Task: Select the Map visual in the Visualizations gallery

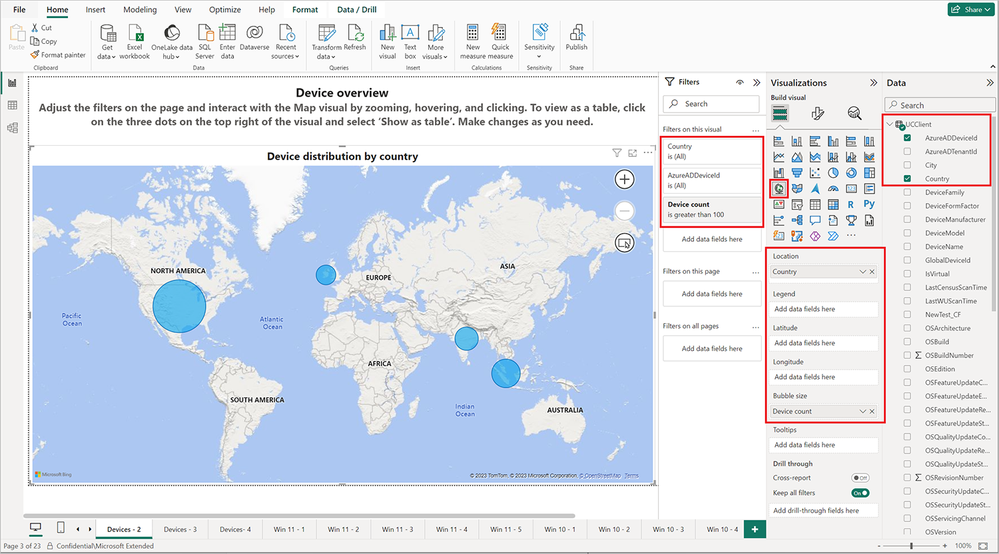Action: coord(779,187)
